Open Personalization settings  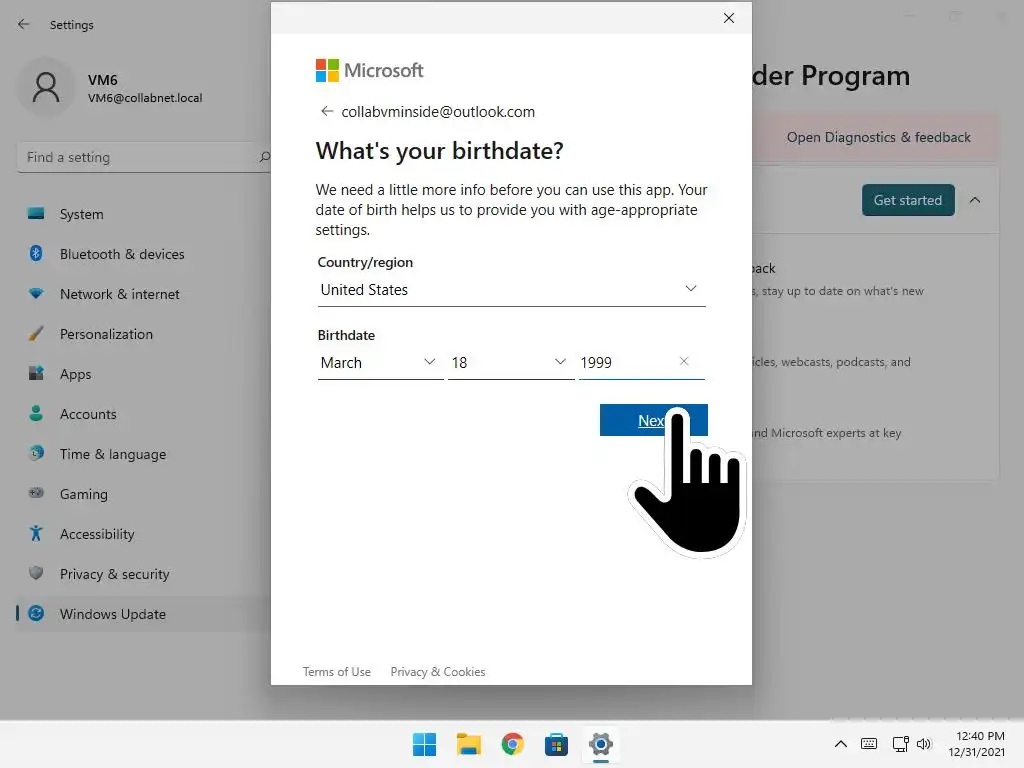click(x=144, y=334)
